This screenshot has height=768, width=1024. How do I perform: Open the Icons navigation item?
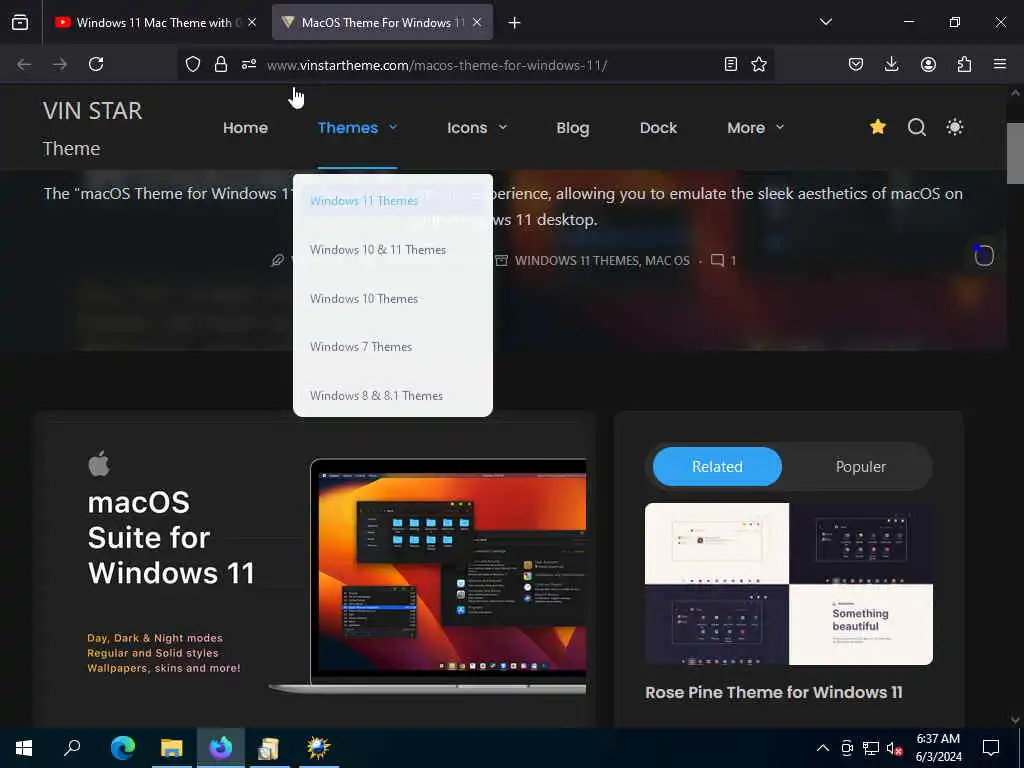click(x=467, y=127)
